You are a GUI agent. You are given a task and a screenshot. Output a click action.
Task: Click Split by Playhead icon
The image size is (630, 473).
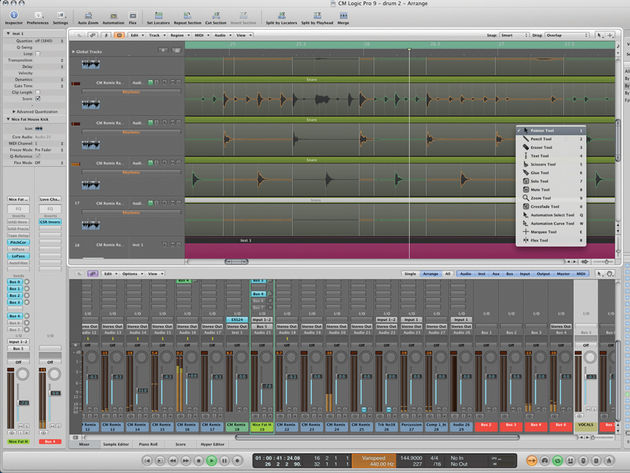pyautogui.click(x=317, y=16)
